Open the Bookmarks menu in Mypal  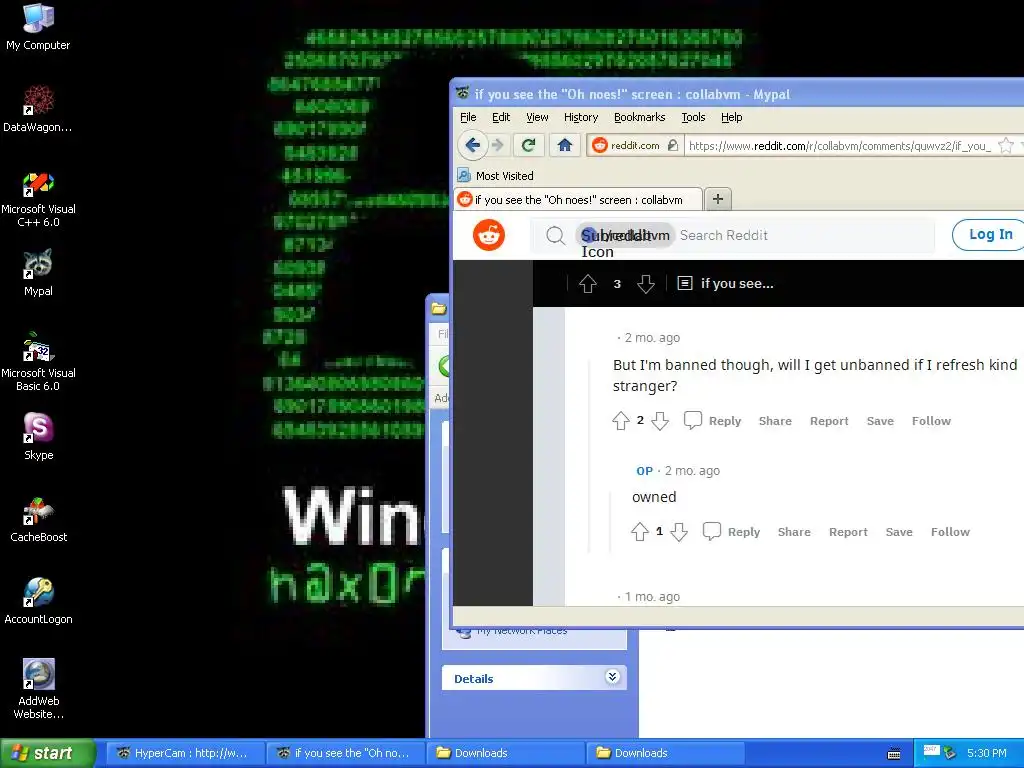(639, 117)
